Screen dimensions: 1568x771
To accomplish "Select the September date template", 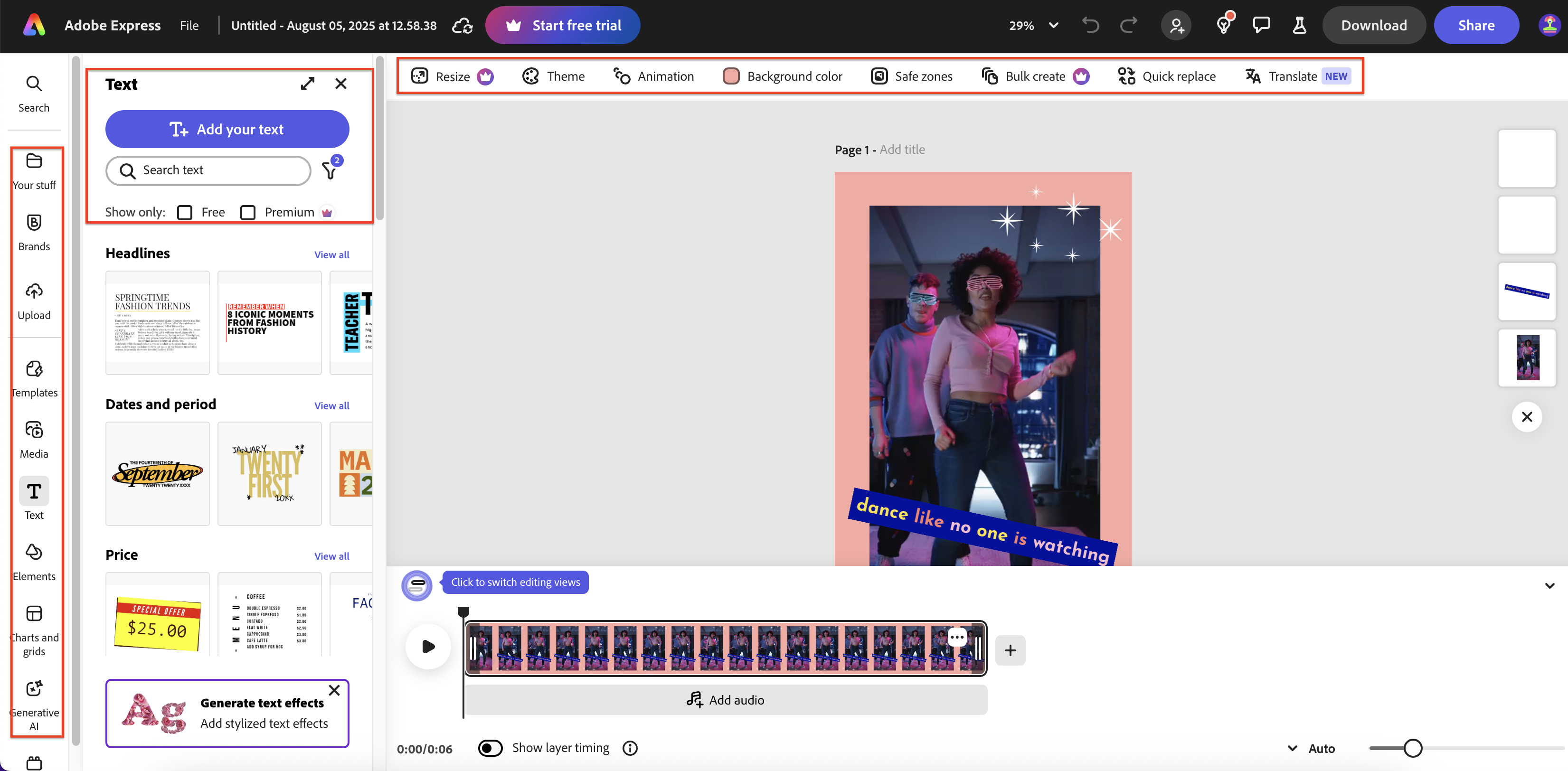I will click(158, 473).
